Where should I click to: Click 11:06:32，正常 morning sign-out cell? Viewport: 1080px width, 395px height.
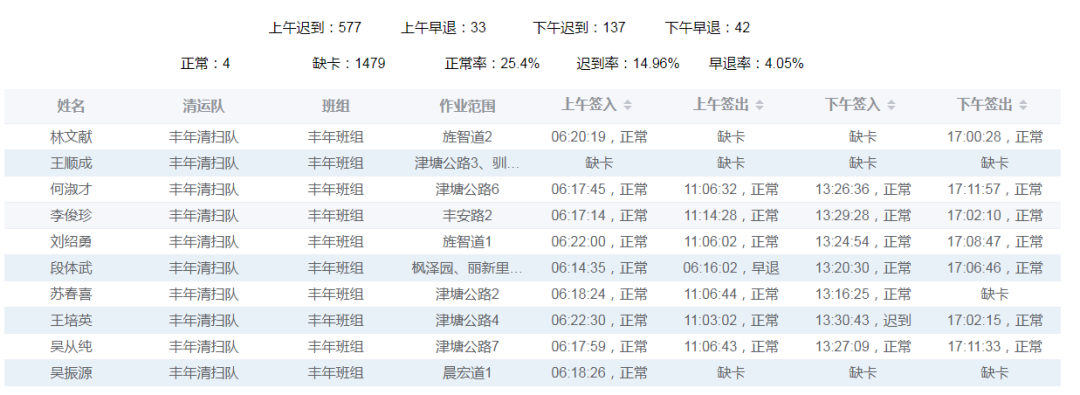[731, 189]
